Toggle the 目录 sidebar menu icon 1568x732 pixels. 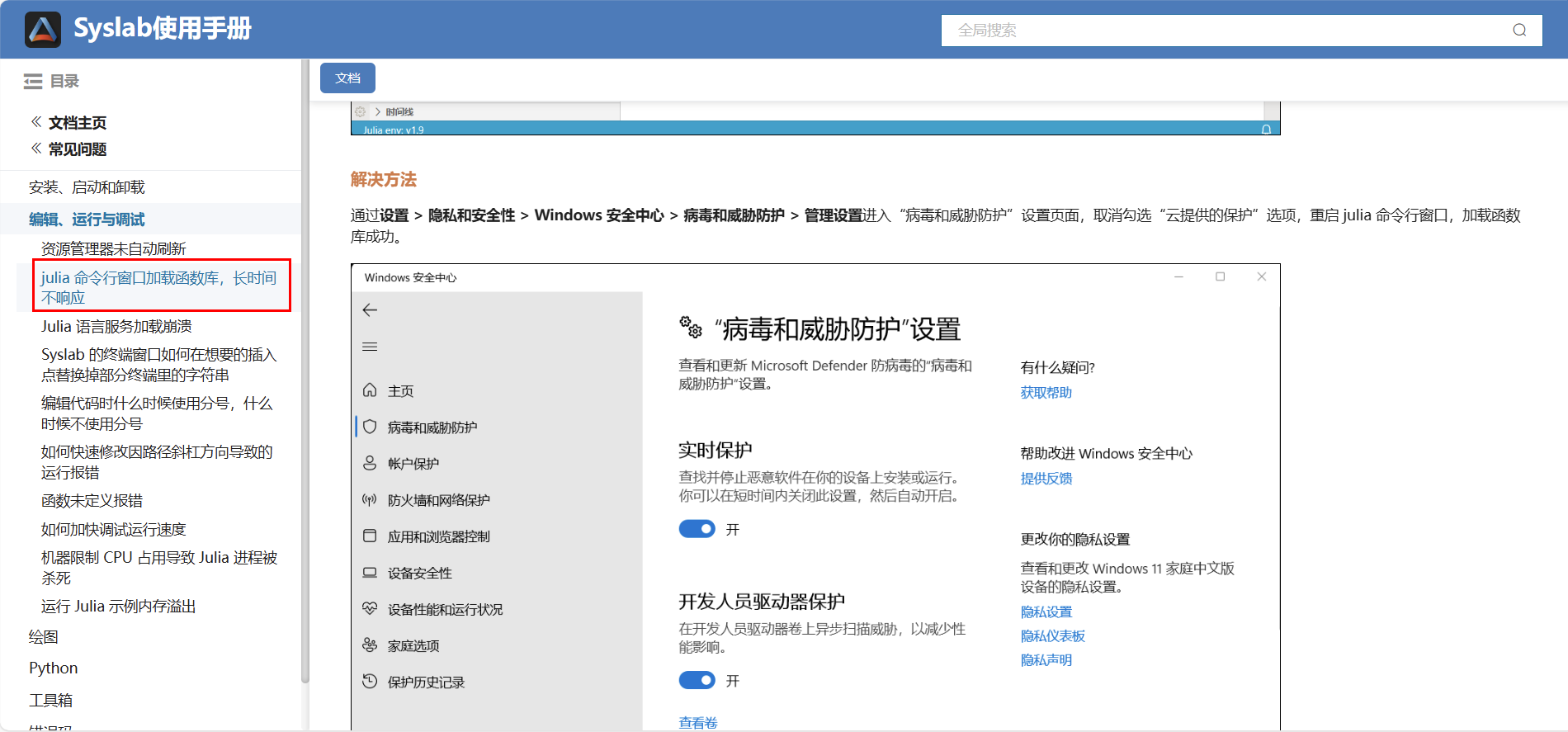tap(33, 81)
